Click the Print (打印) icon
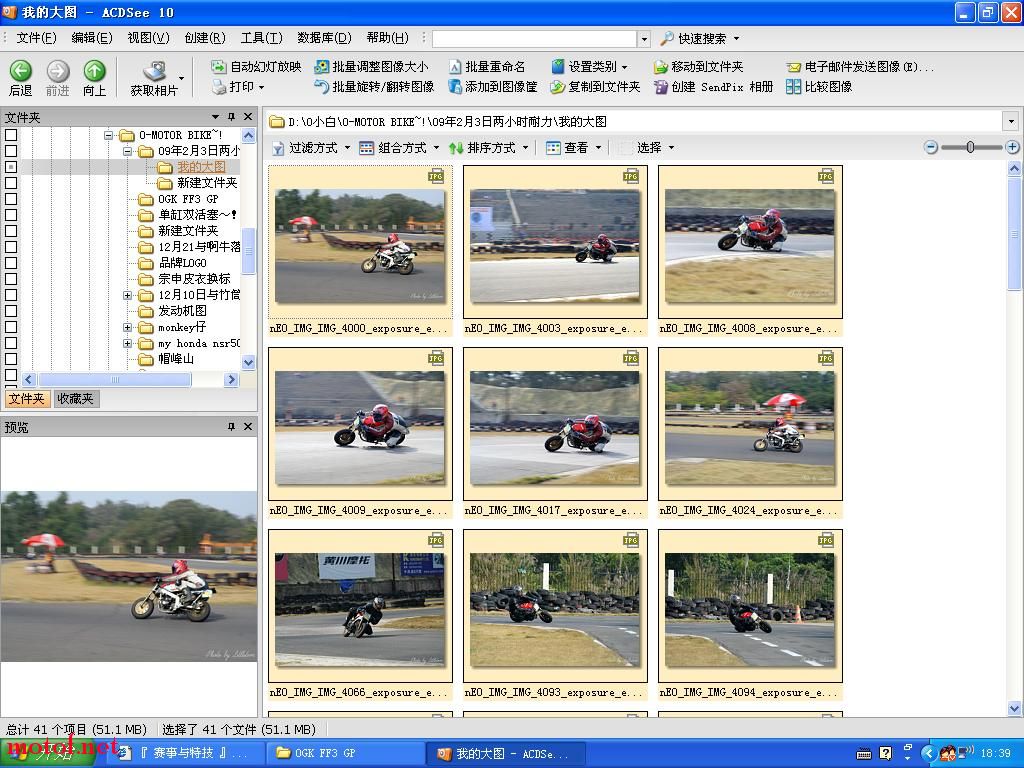 point(218,86)
